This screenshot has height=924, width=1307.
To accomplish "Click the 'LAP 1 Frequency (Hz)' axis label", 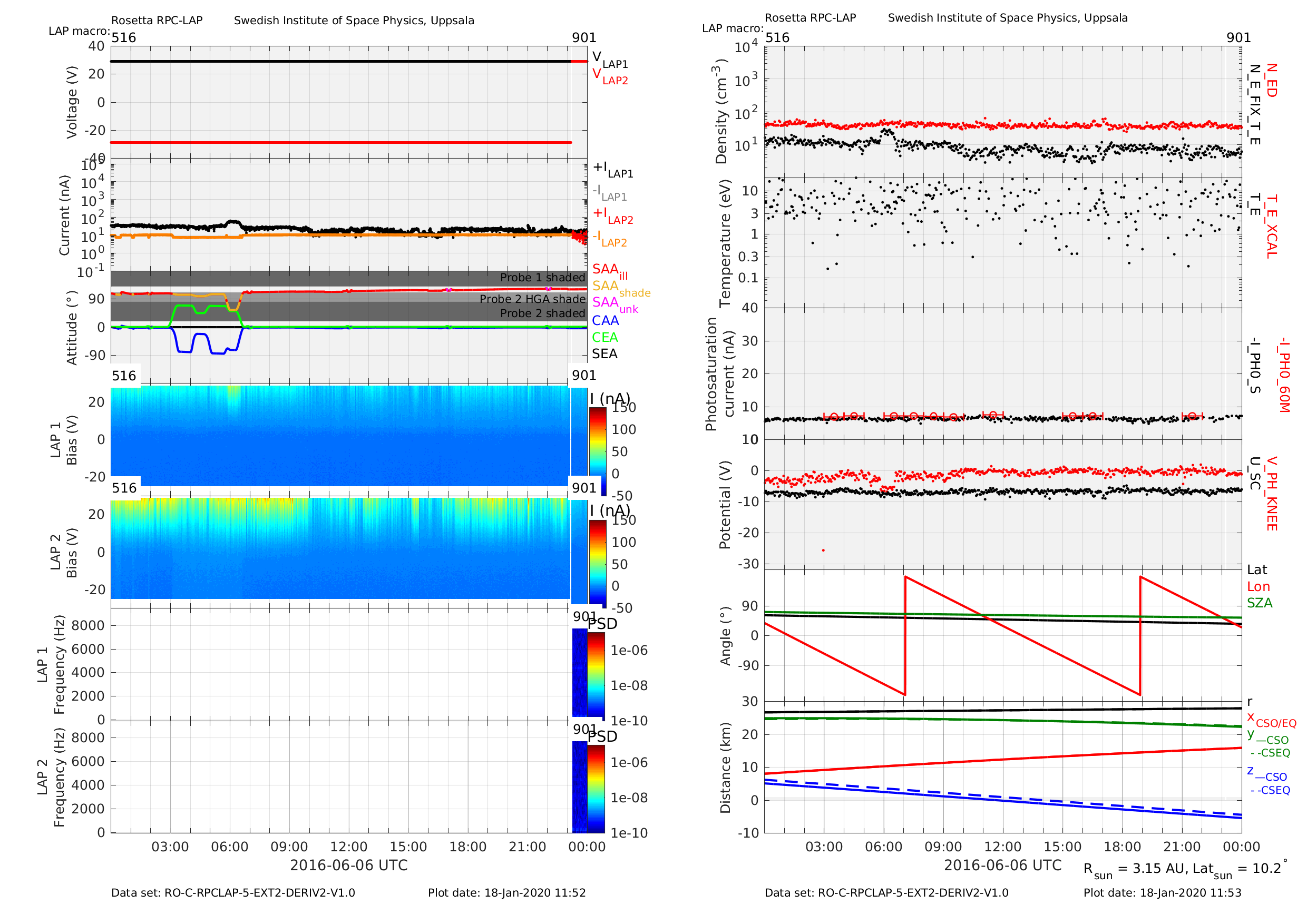I will pyautogui.click(x=51, y=664).
